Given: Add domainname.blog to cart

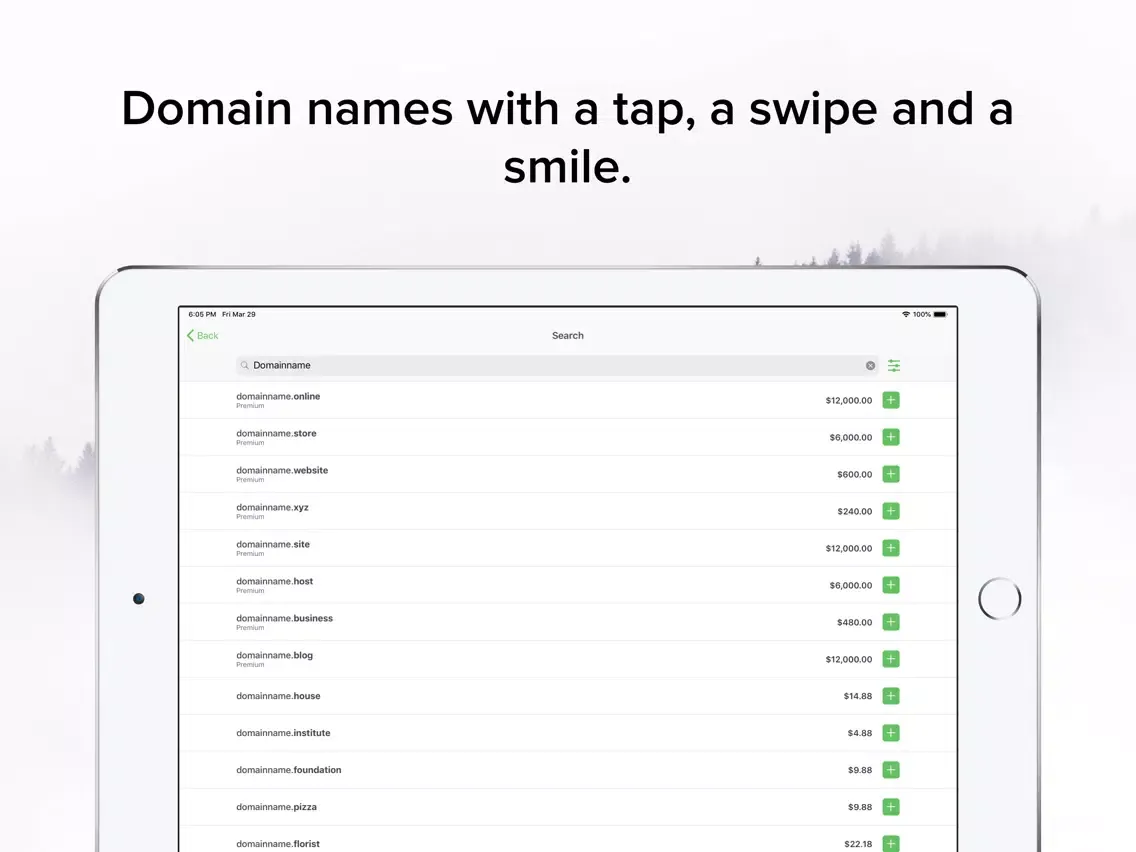Looking at the screenshot, I should pyautogui.click(x=890, y=659).
